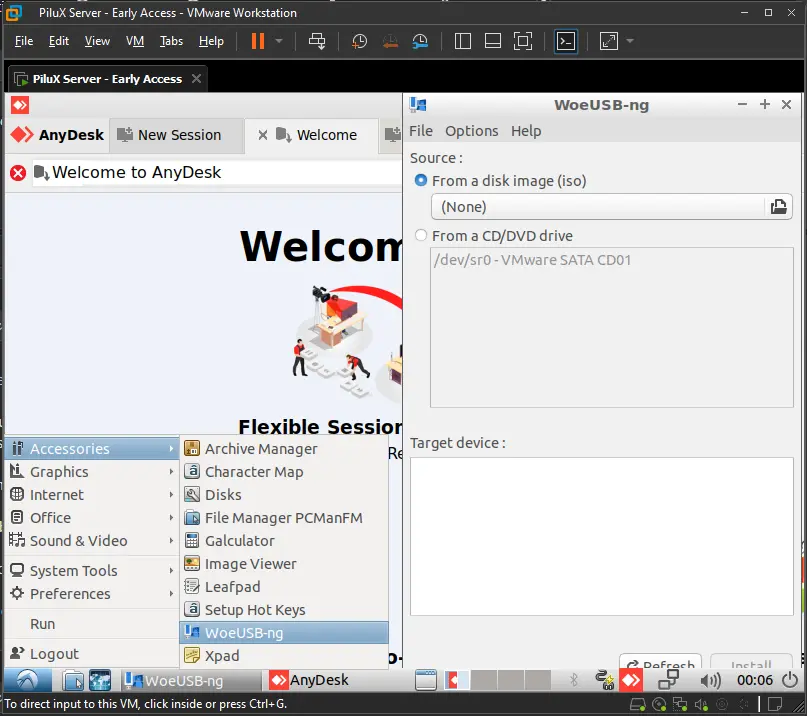Select From a CD/DVD drive radio
The width and height of the screenshot is (807, 716).
421,235
